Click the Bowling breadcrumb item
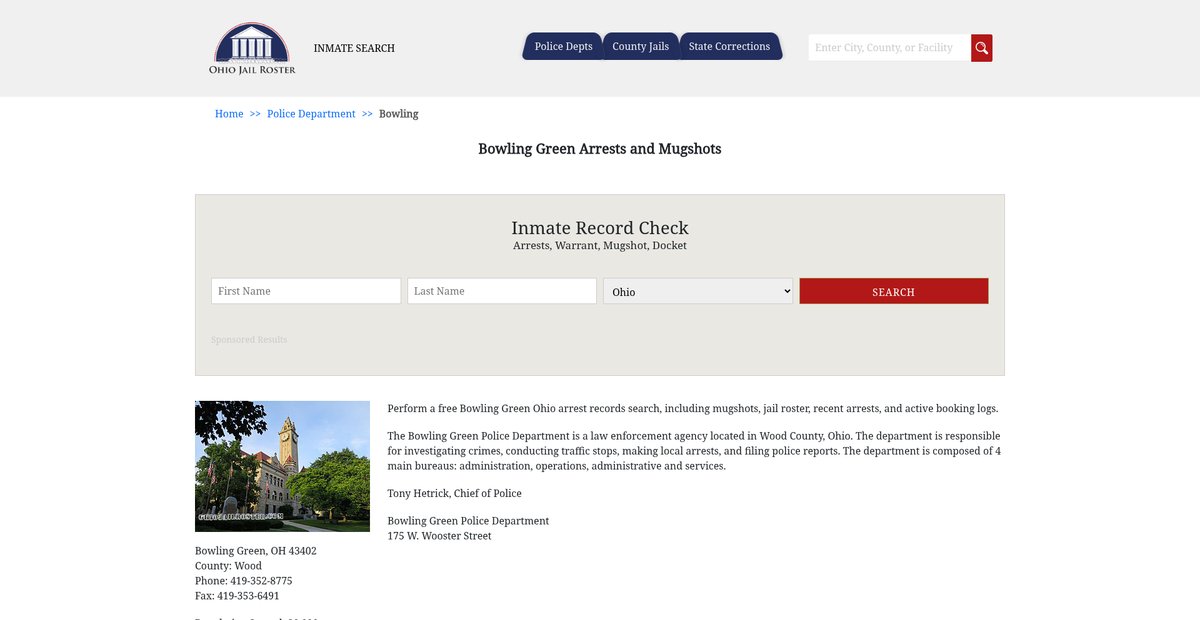The height and width of the screenshot is (620, 1200). 398,114
